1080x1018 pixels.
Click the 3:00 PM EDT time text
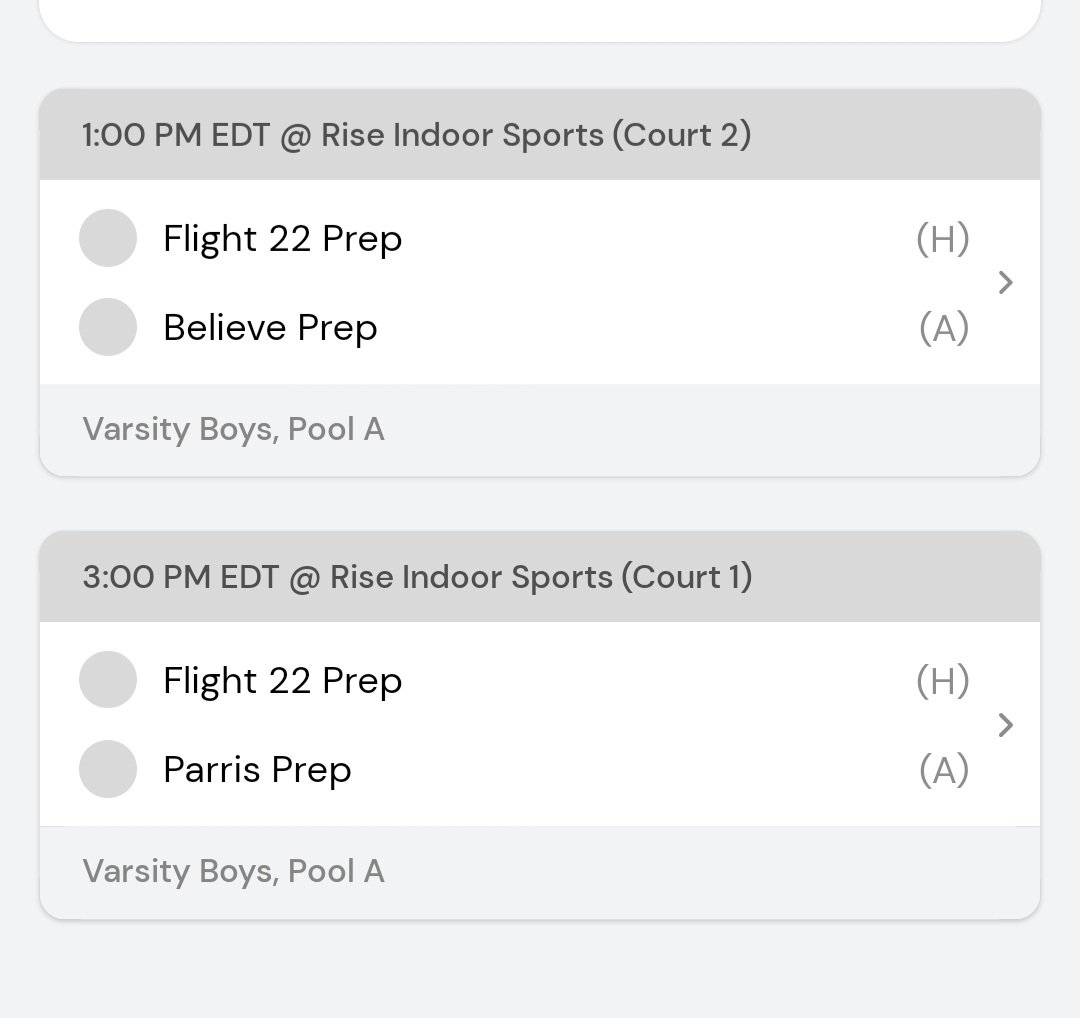pos(180,577)
